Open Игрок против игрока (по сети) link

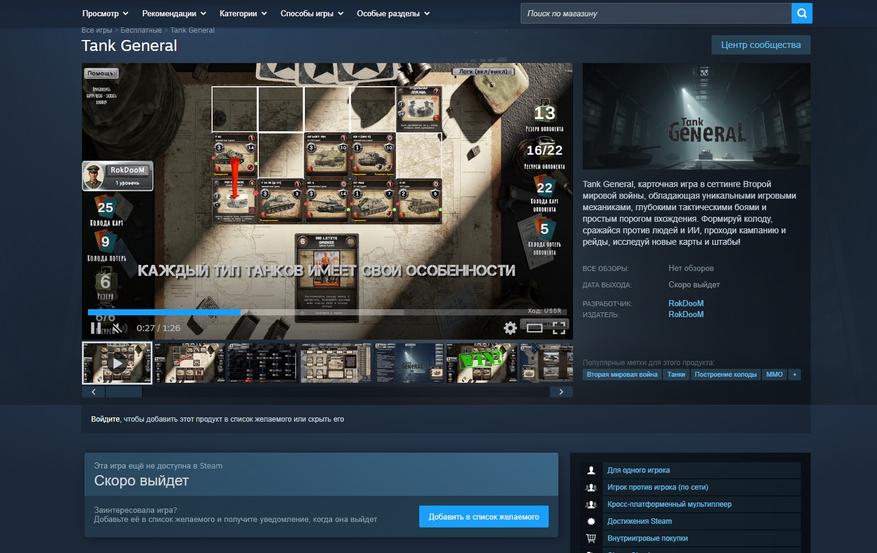(658, 488)
